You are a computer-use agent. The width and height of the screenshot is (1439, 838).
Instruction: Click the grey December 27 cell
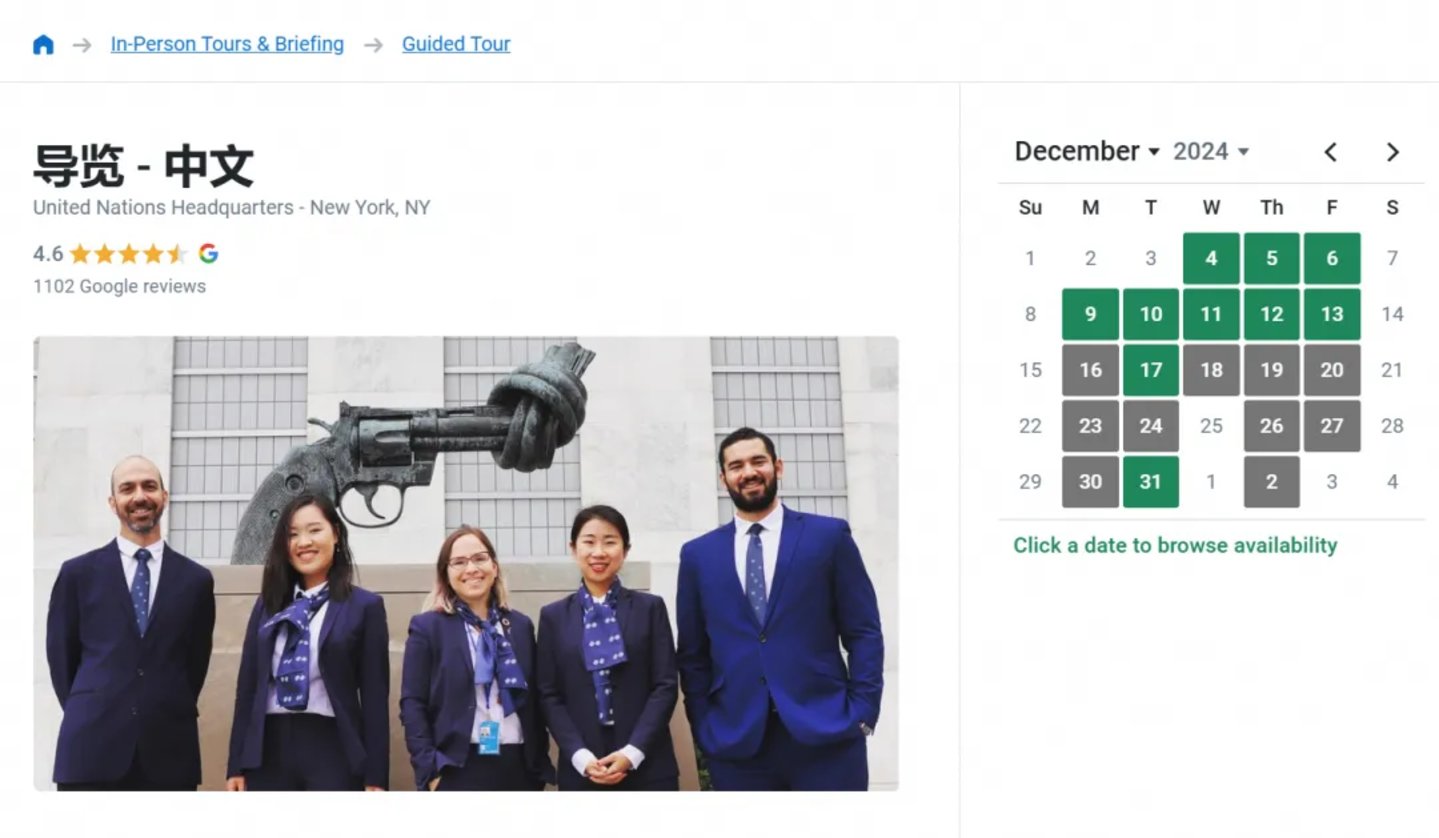(1331, 426)
